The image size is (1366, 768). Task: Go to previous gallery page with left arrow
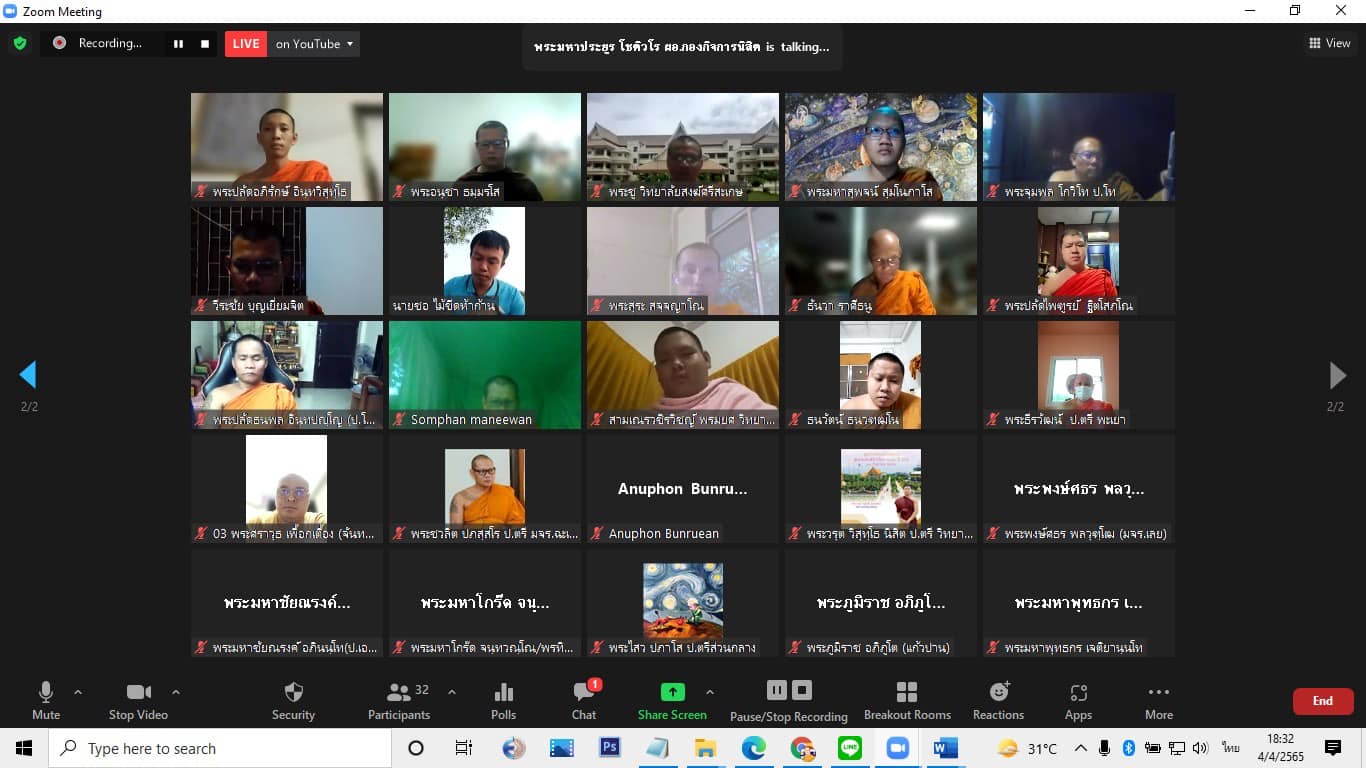[x=28, y=375]
